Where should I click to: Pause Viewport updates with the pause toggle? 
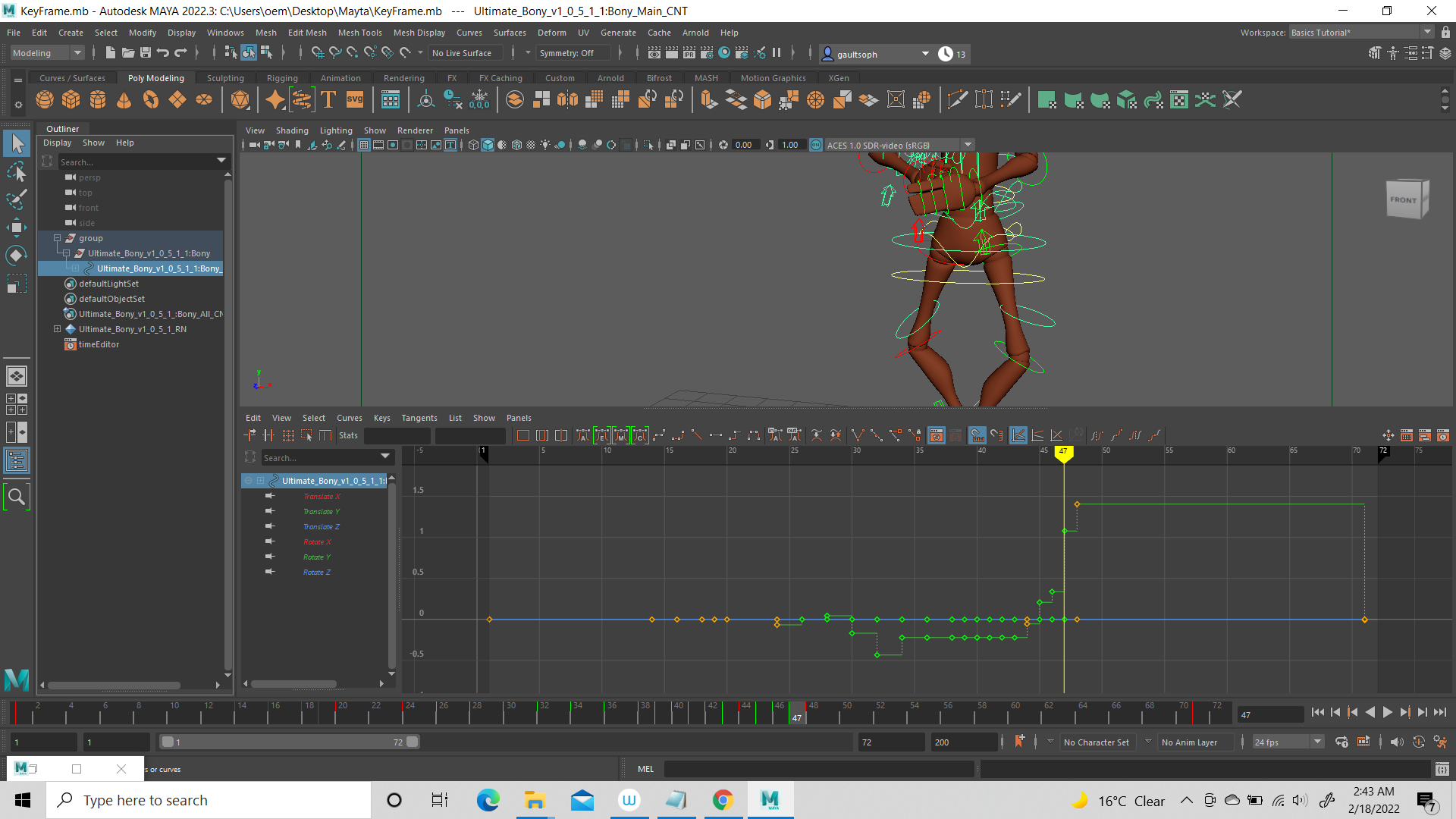pos(777,53)
